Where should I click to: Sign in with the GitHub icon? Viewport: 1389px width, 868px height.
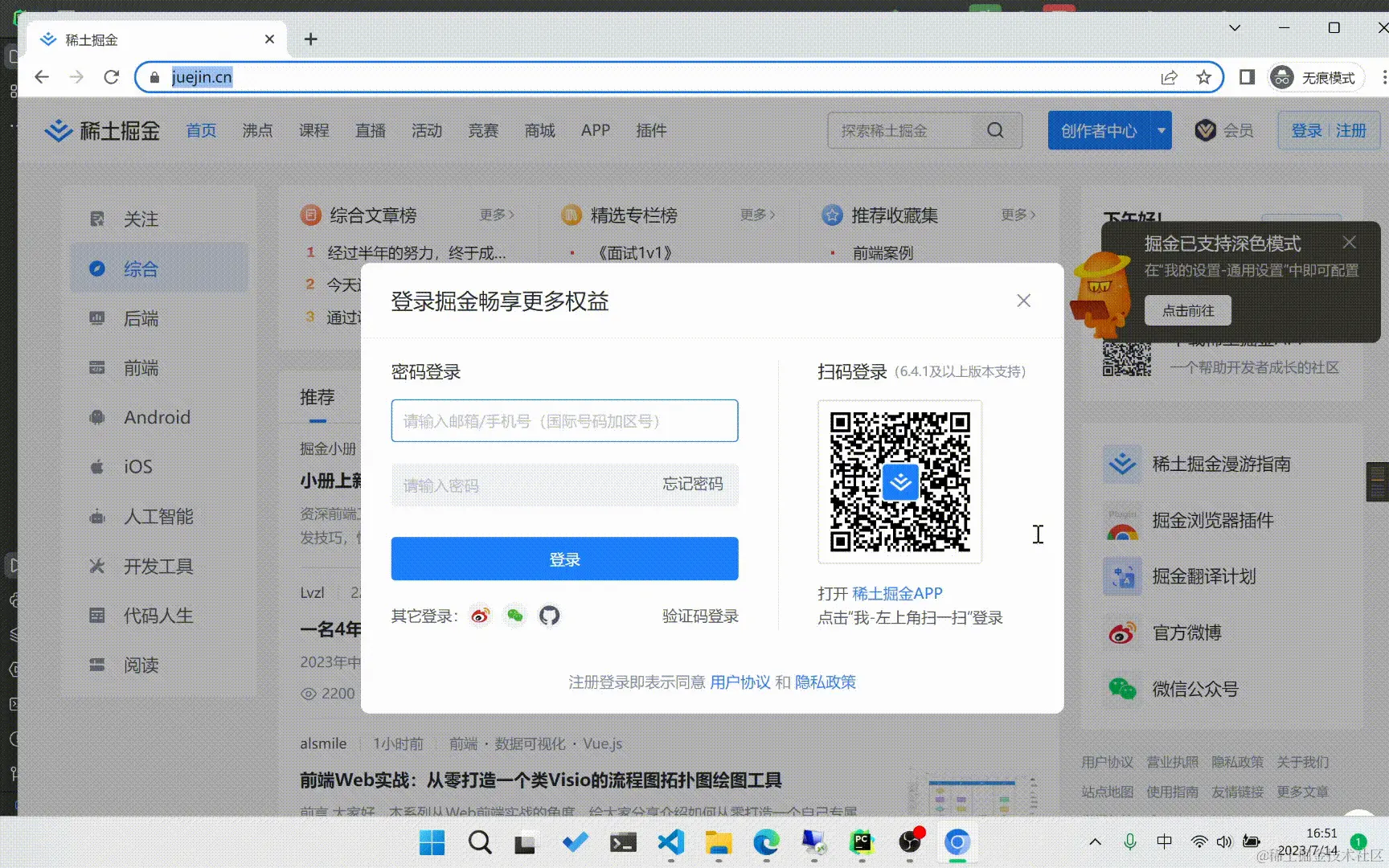[550, 615]
